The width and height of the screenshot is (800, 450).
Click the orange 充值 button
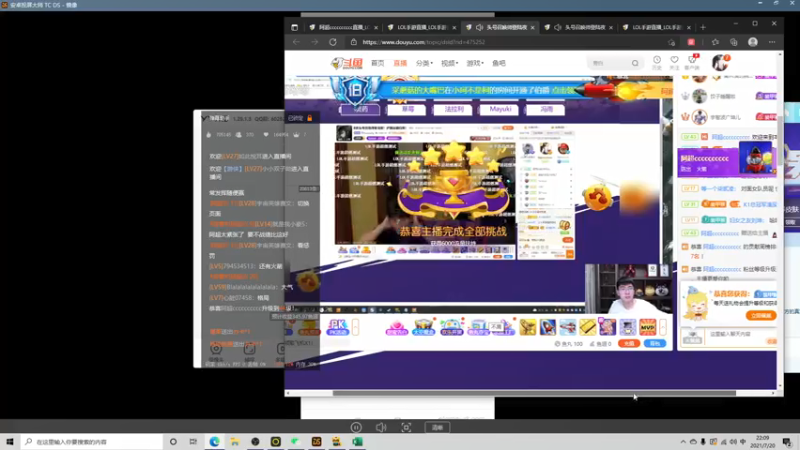[x=629, y=344]
